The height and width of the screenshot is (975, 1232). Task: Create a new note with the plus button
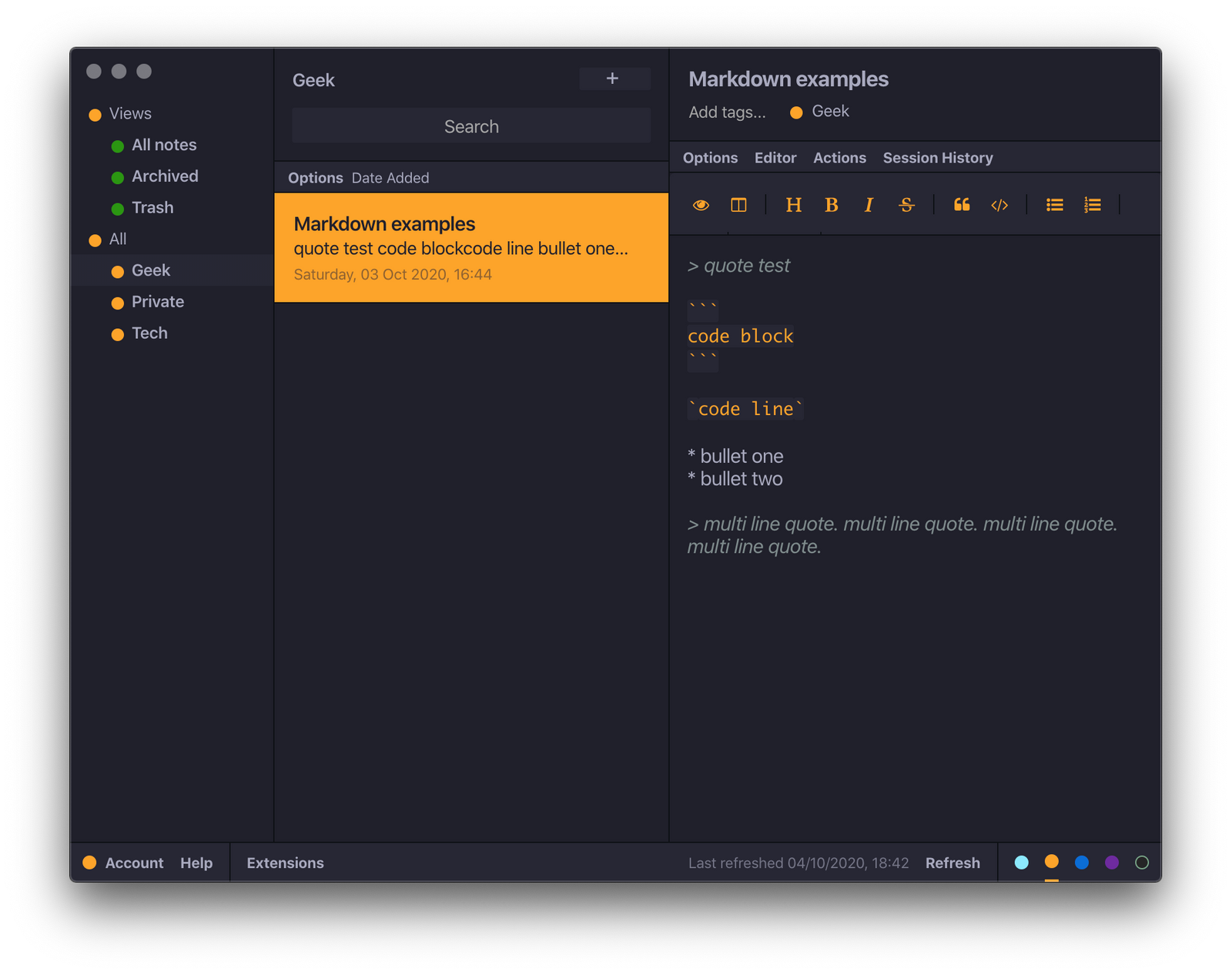tap(614, 79)
